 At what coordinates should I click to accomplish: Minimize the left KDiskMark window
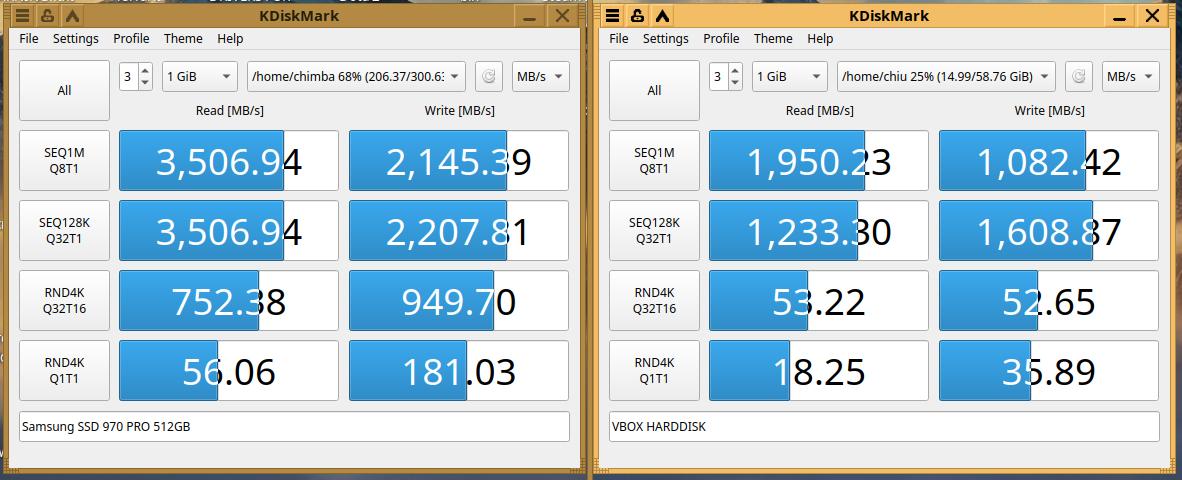[530, 16]
